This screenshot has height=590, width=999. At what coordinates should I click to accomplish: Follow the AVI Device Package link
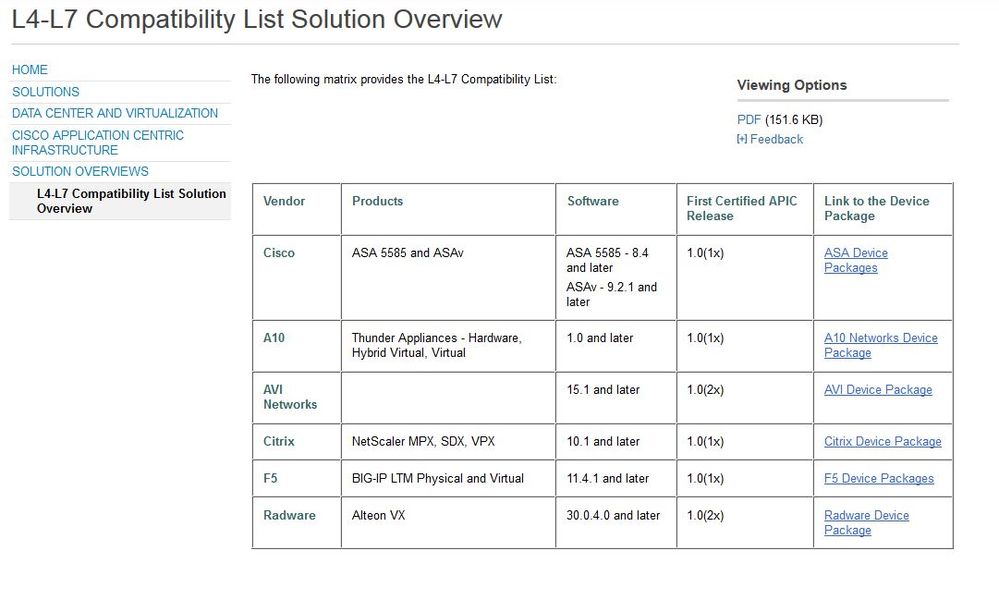(x=878, y=390)
